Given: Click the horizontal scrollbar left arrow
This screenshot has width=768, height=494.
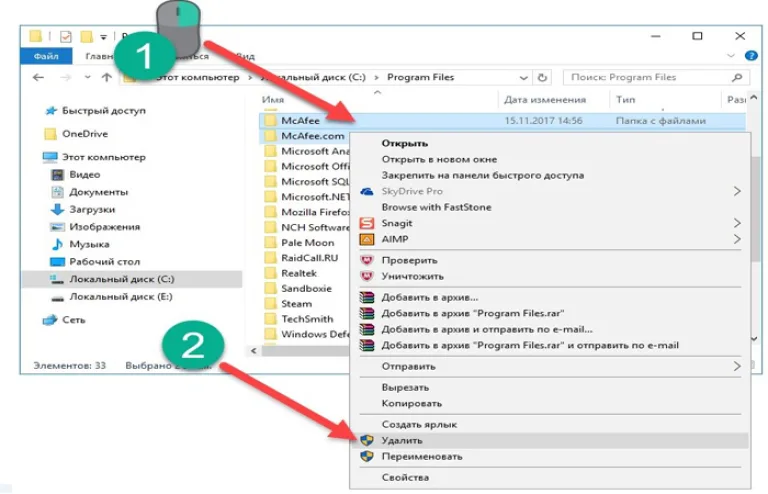Looking at the screenshot, I should pos(254,351).
